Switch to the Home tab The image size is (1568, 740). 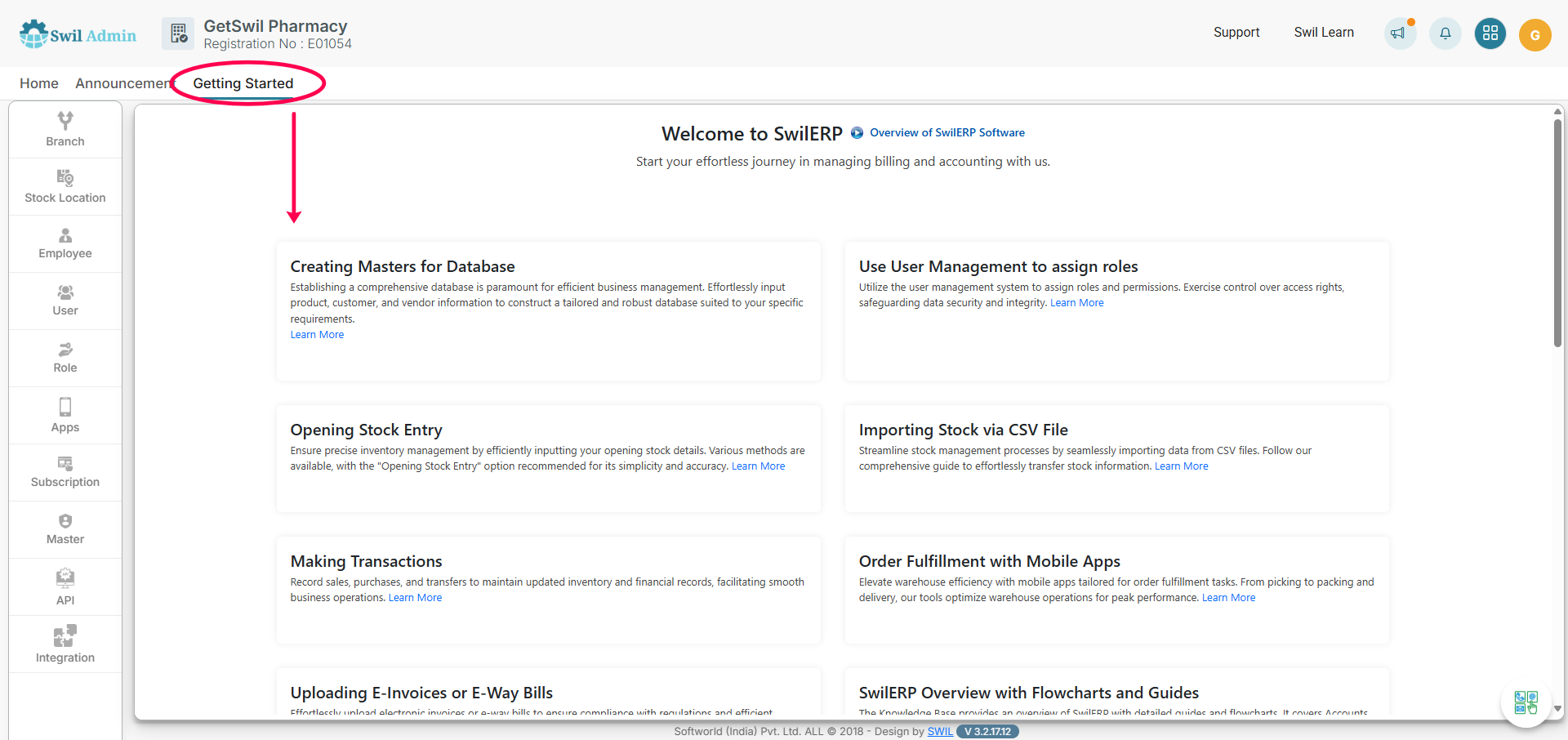(39, 83)
